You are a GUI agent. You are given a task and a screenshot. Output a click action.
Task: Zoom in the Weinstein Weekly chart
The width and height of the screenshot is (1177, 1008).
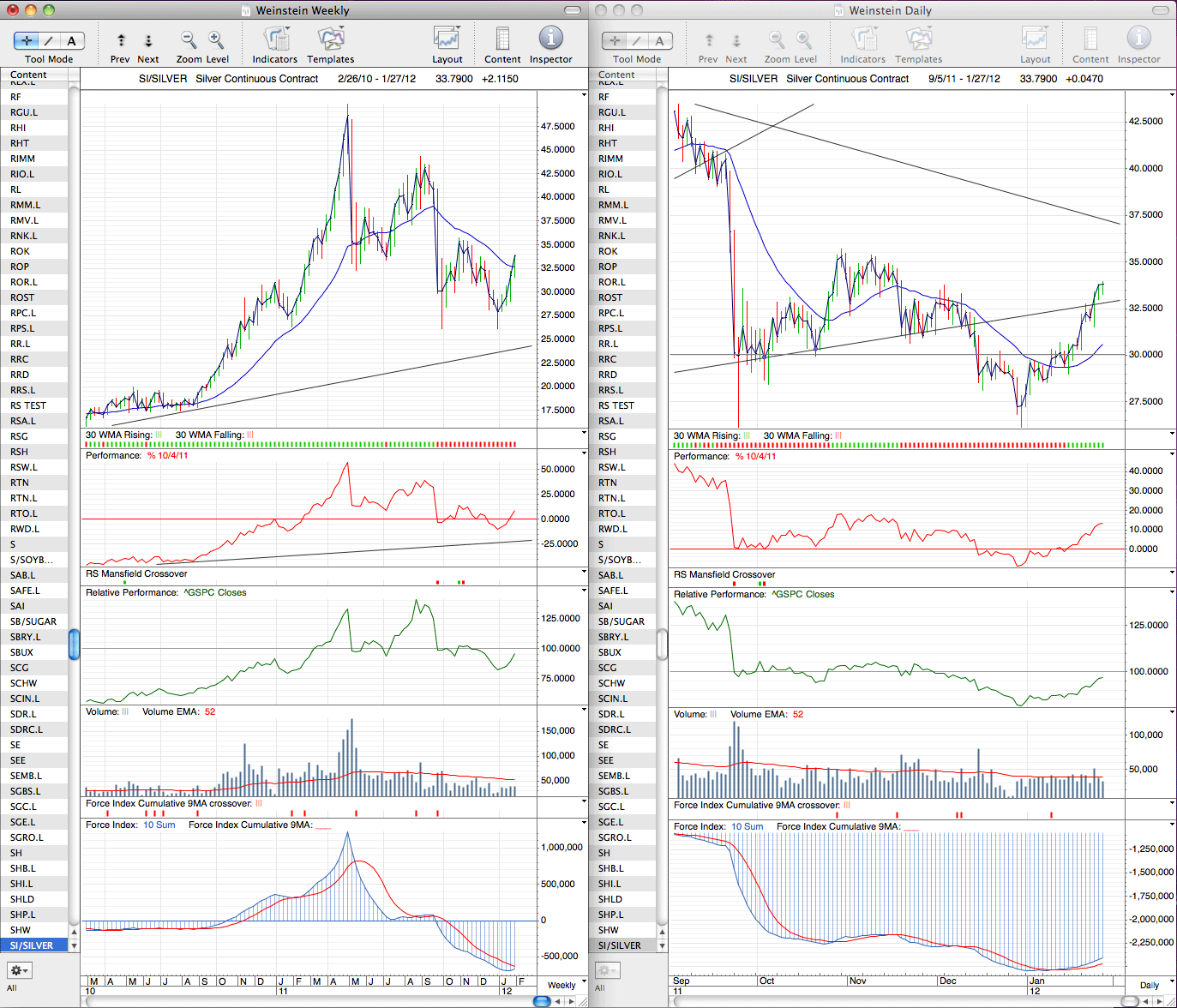[x=216, y=39]
